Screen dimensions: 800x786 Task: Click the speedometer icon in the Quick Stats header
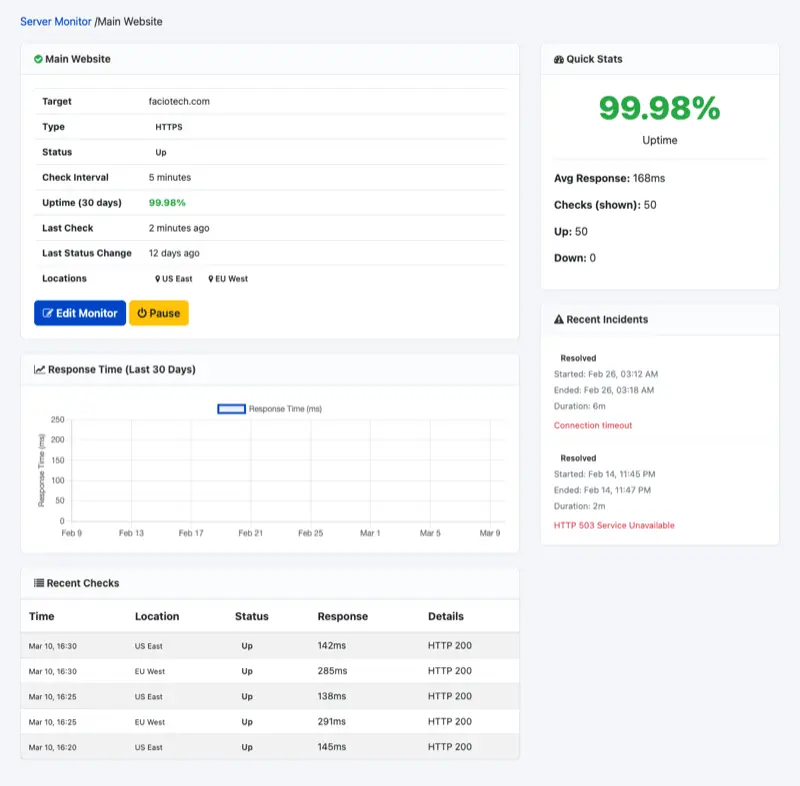point(556,59)
